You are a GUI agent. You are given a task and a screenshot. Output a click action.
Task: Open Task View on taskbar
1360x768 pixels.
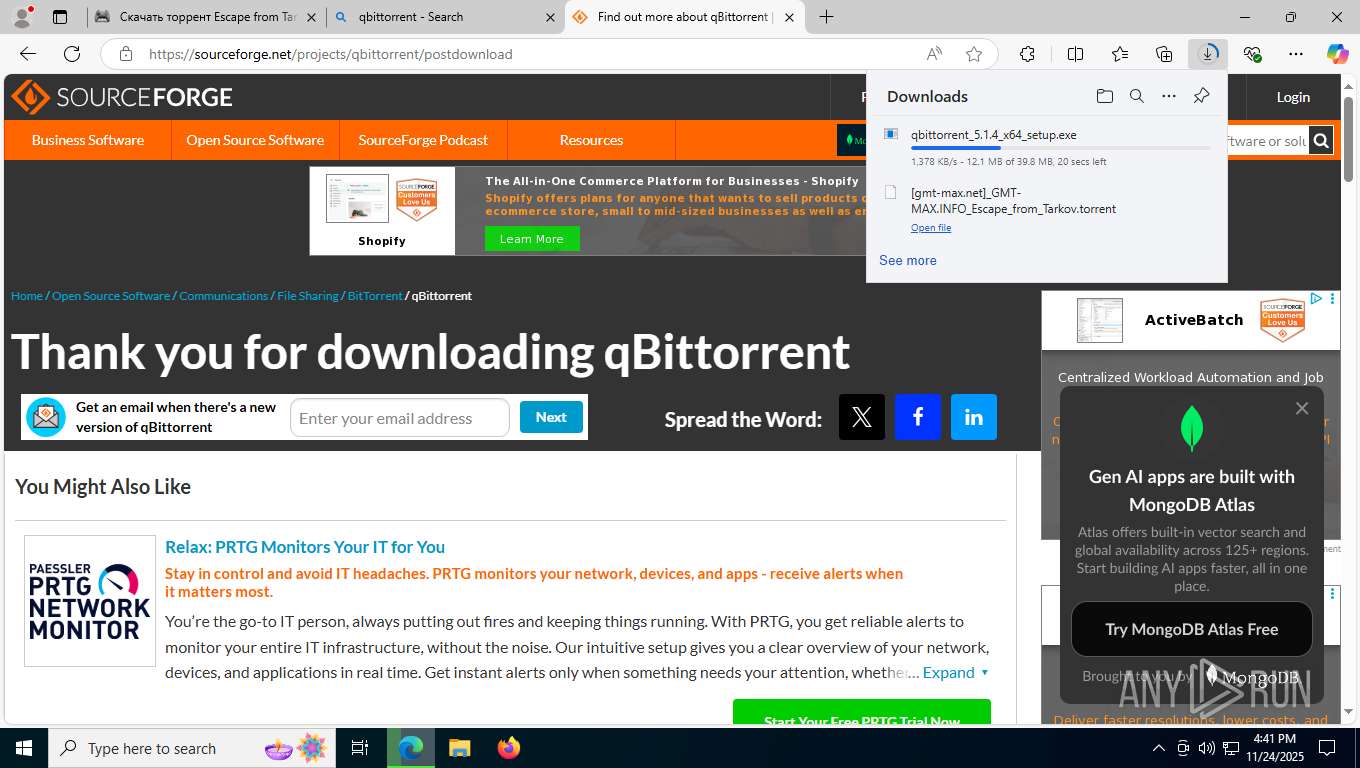360,748
